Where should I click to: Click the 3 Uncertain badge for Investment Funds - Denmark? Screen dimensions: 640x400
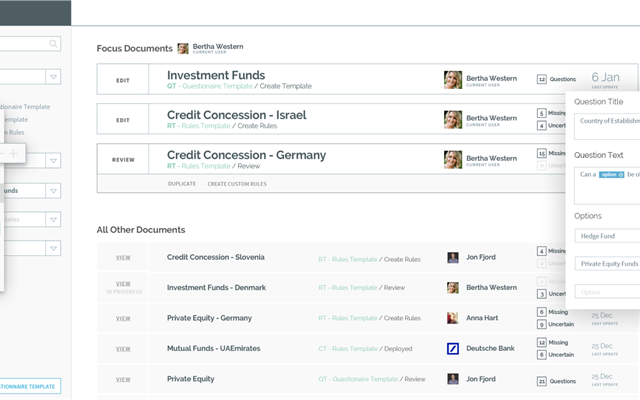click(542, 294)
